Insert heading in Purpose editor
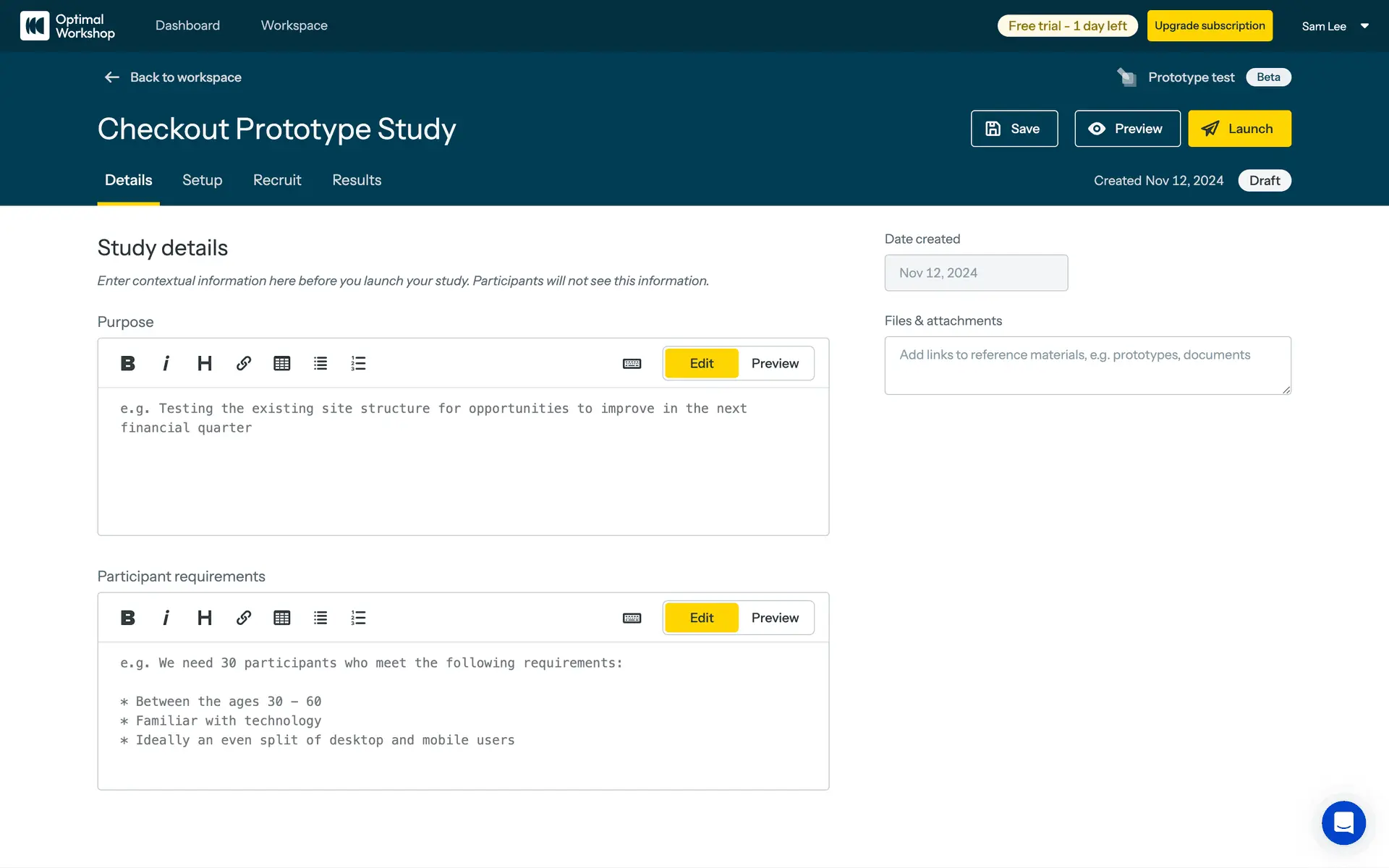This screenshot has height=868, width=1389. (x=205, y=363)
